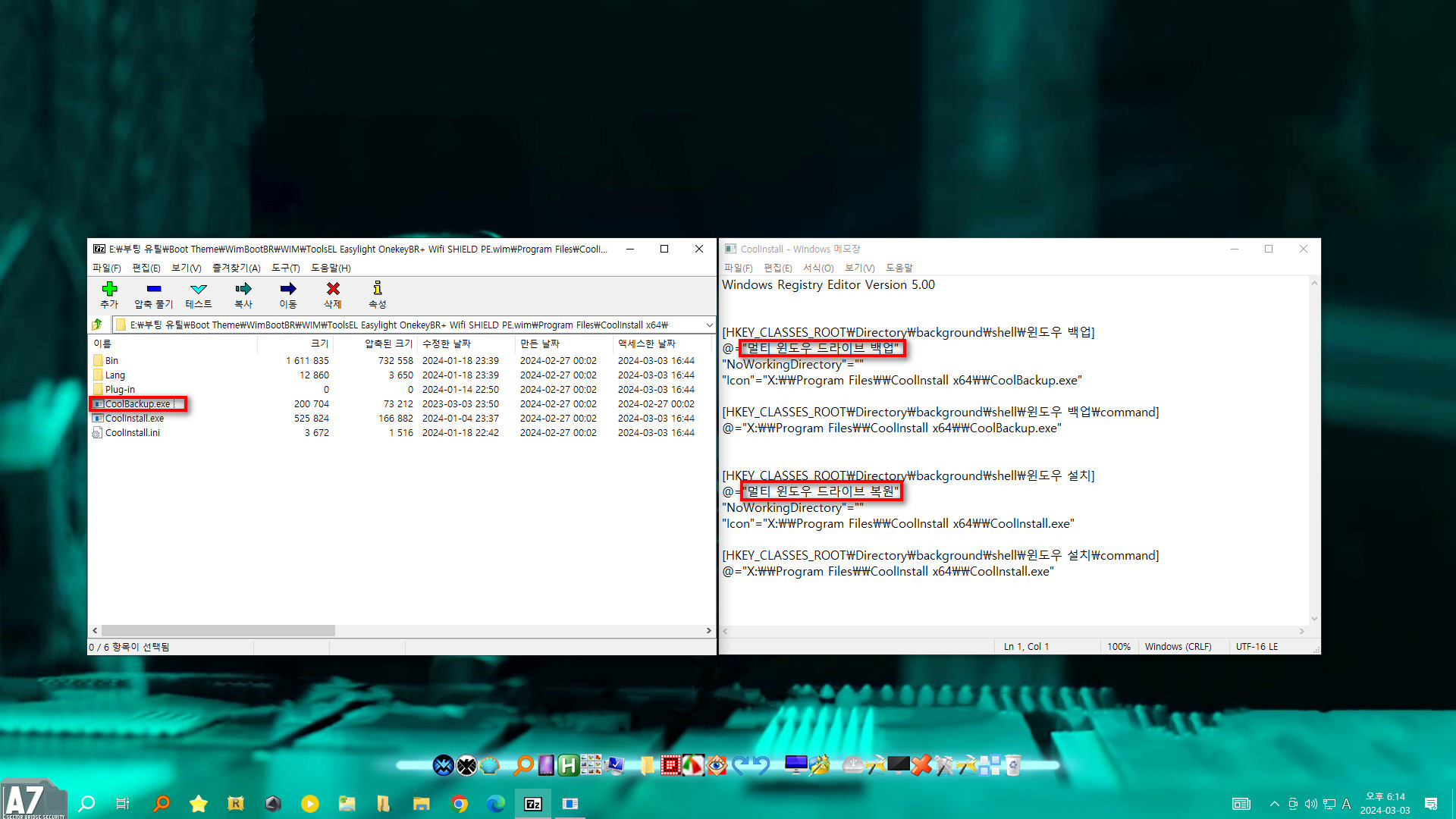Open 7-Zip 파일(F) menu
1456x819 pixels.
(107, 268)
